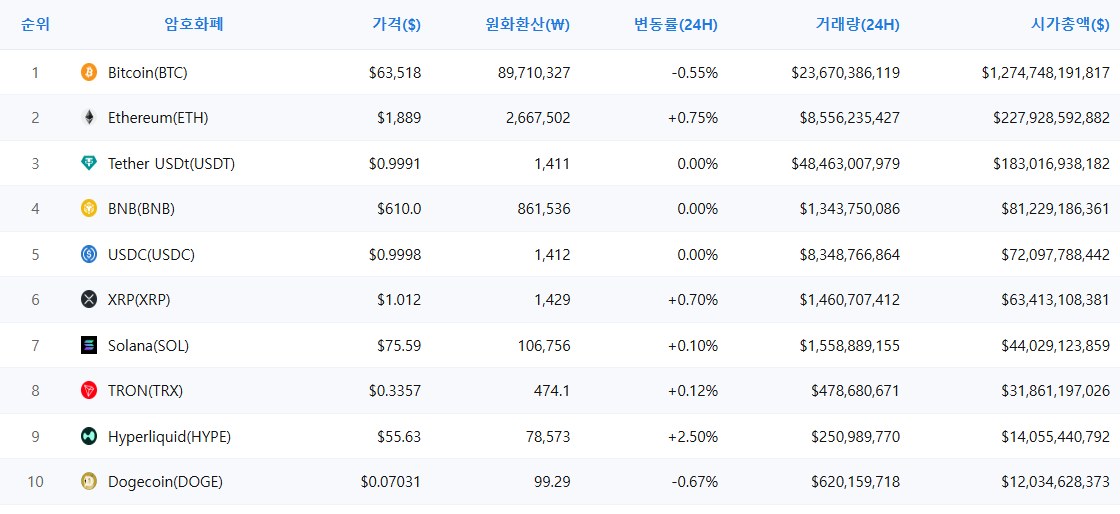Viewport: 1120px width, 514px height.
Task: Select Ethereum price $1,889
Action: coord(399,119)
